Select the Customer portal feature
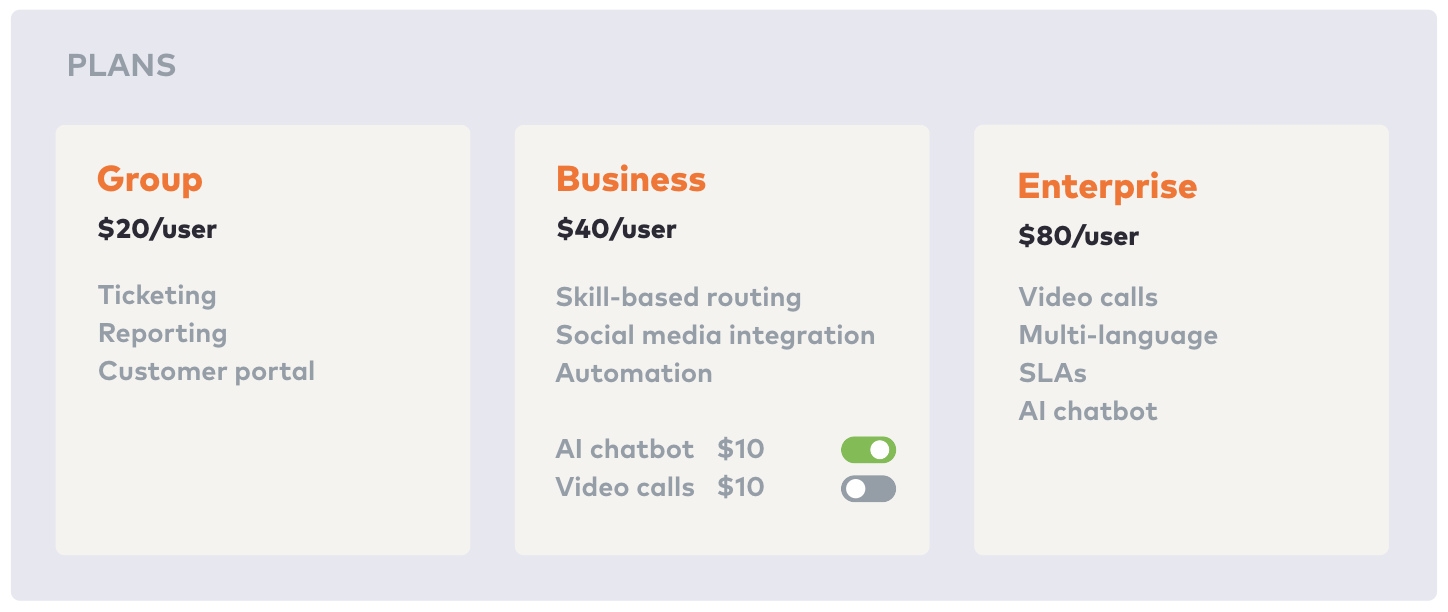The height and width of the screenshot is (612, 1448). 206,371
